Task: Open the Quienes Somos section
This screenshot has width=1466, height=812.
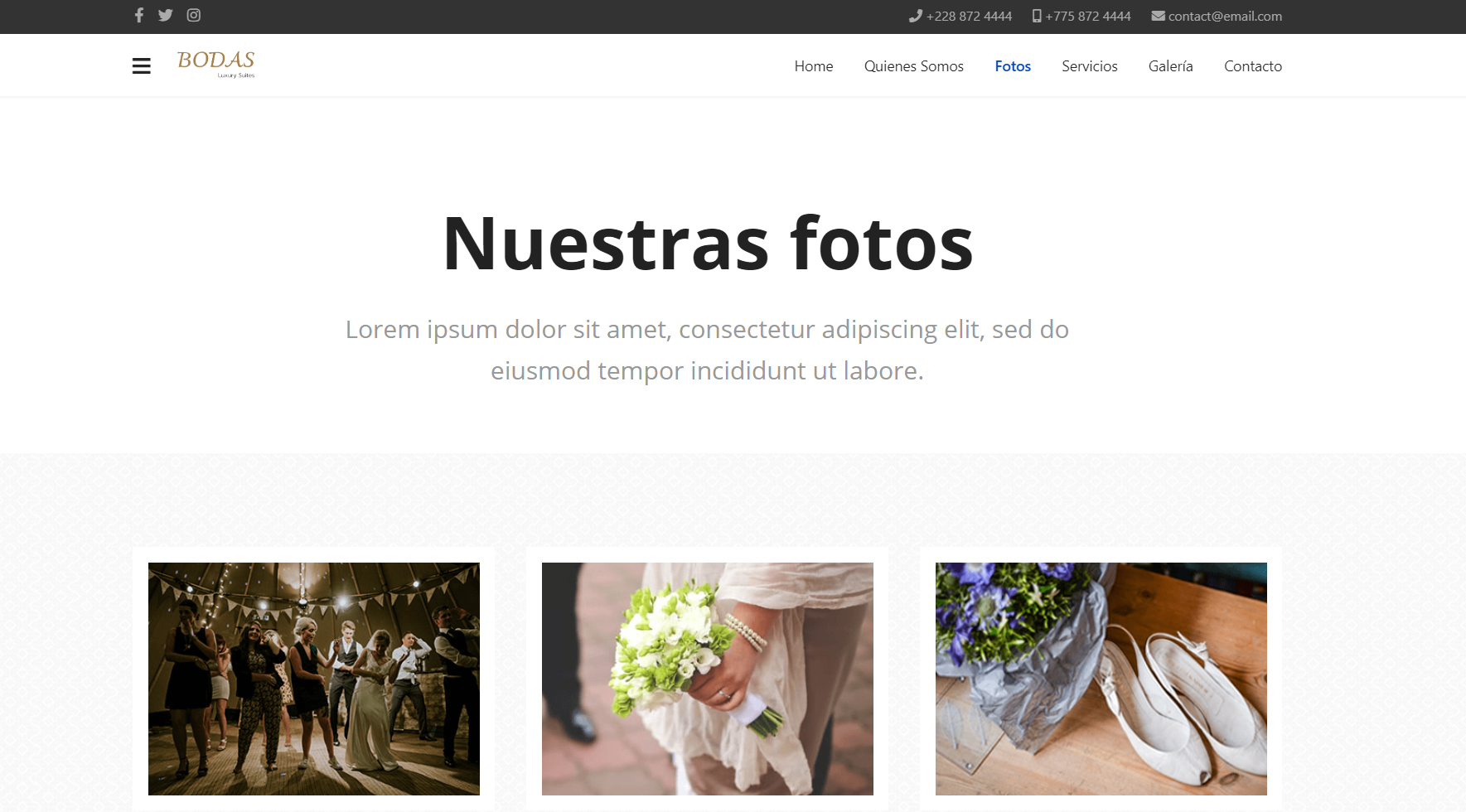Action: (x=913, y=66)
